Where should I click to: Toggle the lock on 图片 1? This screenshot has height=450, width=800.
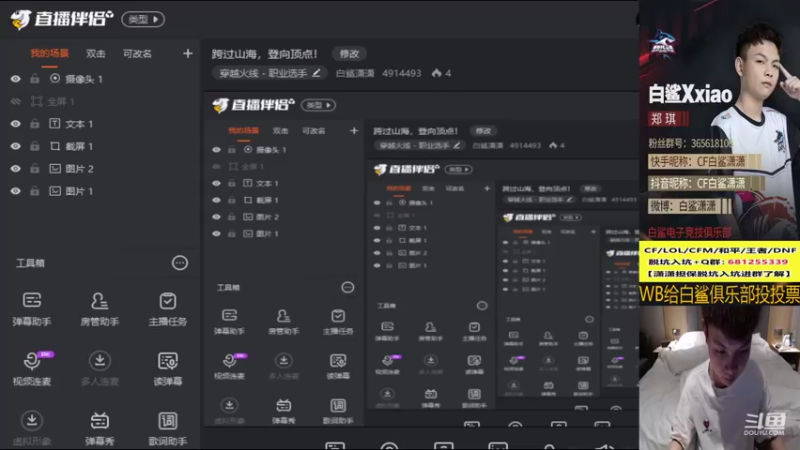click(x=35, y=191)
